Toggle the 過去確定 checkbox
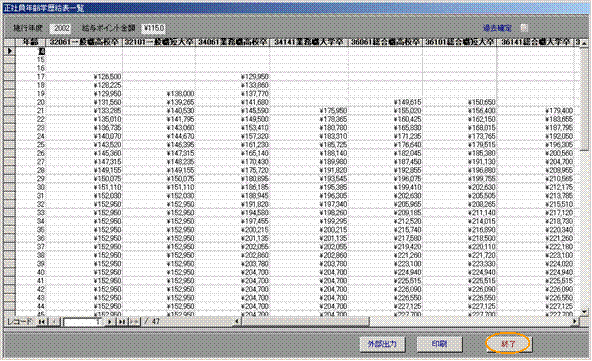This screenshot has height=361, width=592. pyautogui.click(x=524, y=28)
